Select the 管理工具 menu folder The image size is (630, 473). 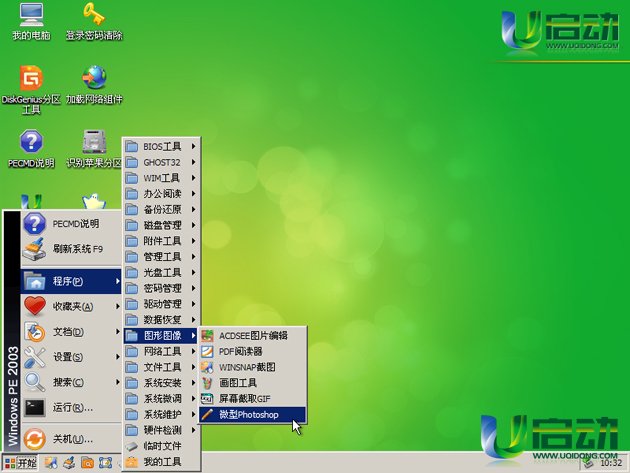(x=162, y=256)
